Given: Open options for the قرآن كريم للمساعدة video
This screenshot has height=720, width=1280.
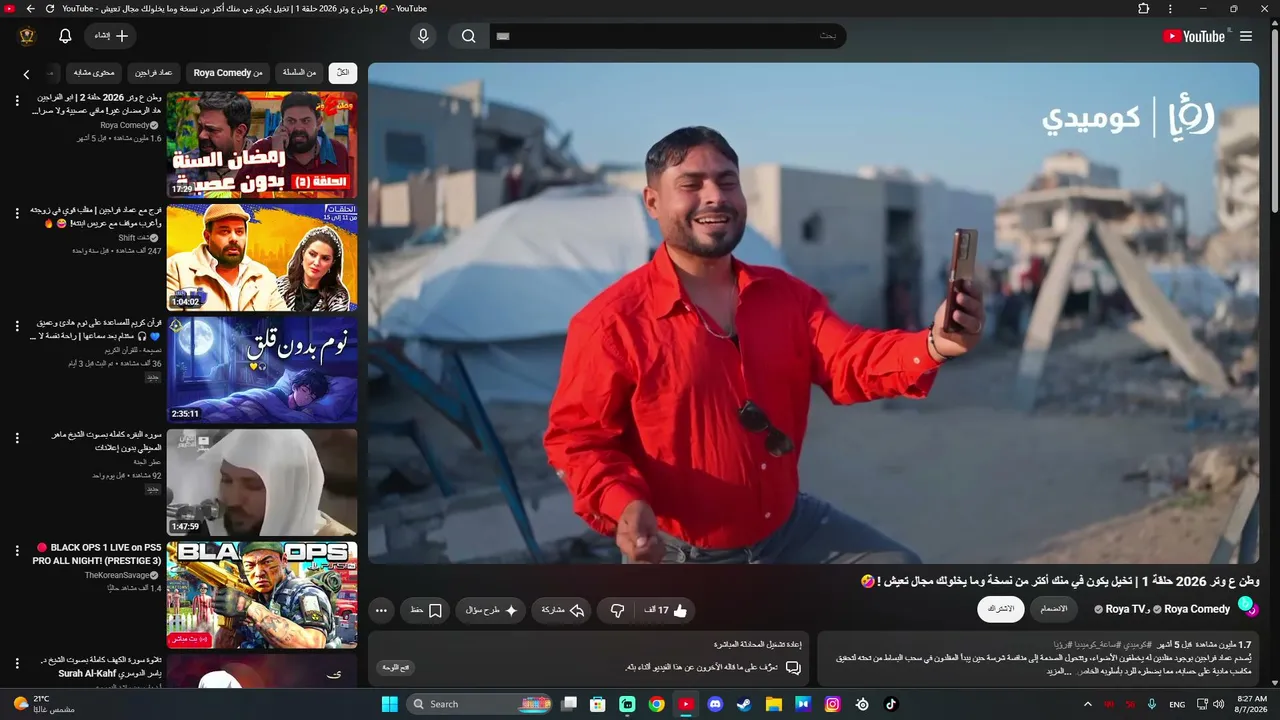Looking at the screenshot, I should [17, 325].
